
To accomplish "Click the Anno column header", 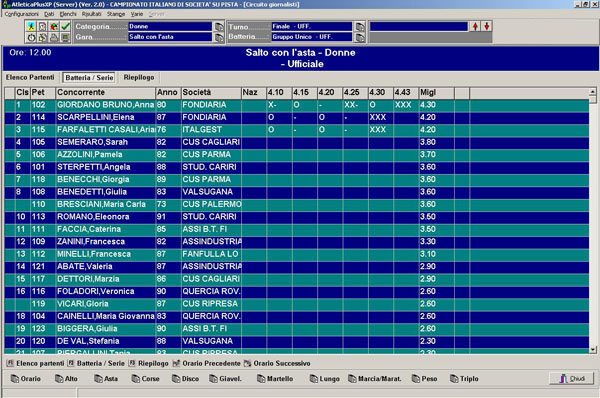I will click(168, 93).
